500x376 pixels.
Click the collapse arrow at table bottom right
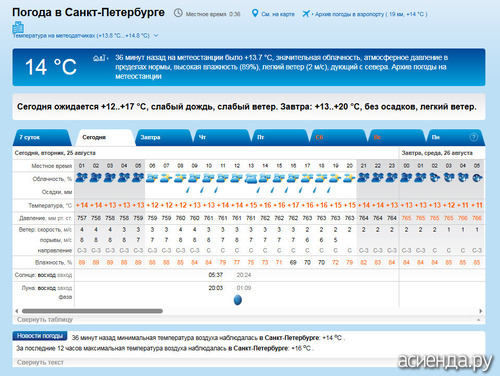[478, 320]
